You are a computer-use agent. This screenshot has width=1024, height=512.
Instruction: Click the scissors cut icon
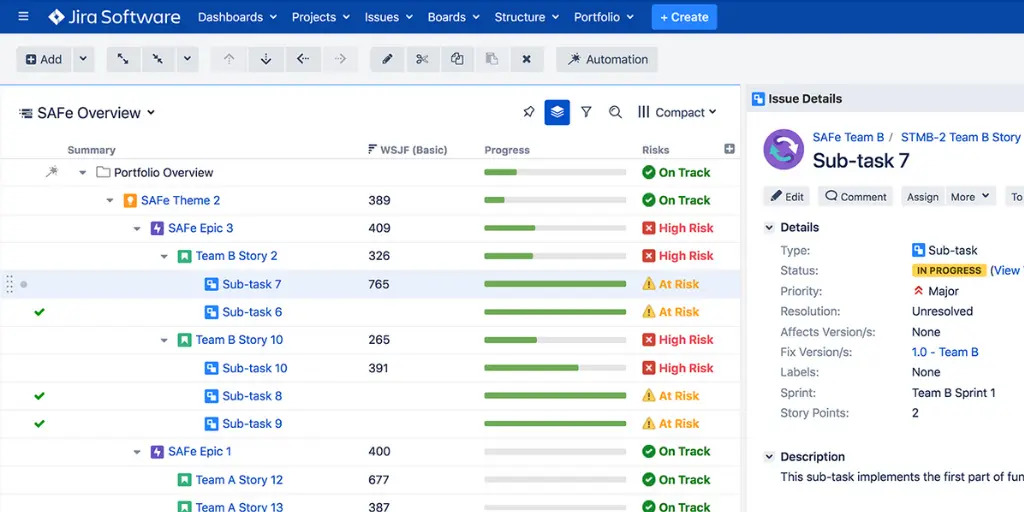tap(423, 59)
